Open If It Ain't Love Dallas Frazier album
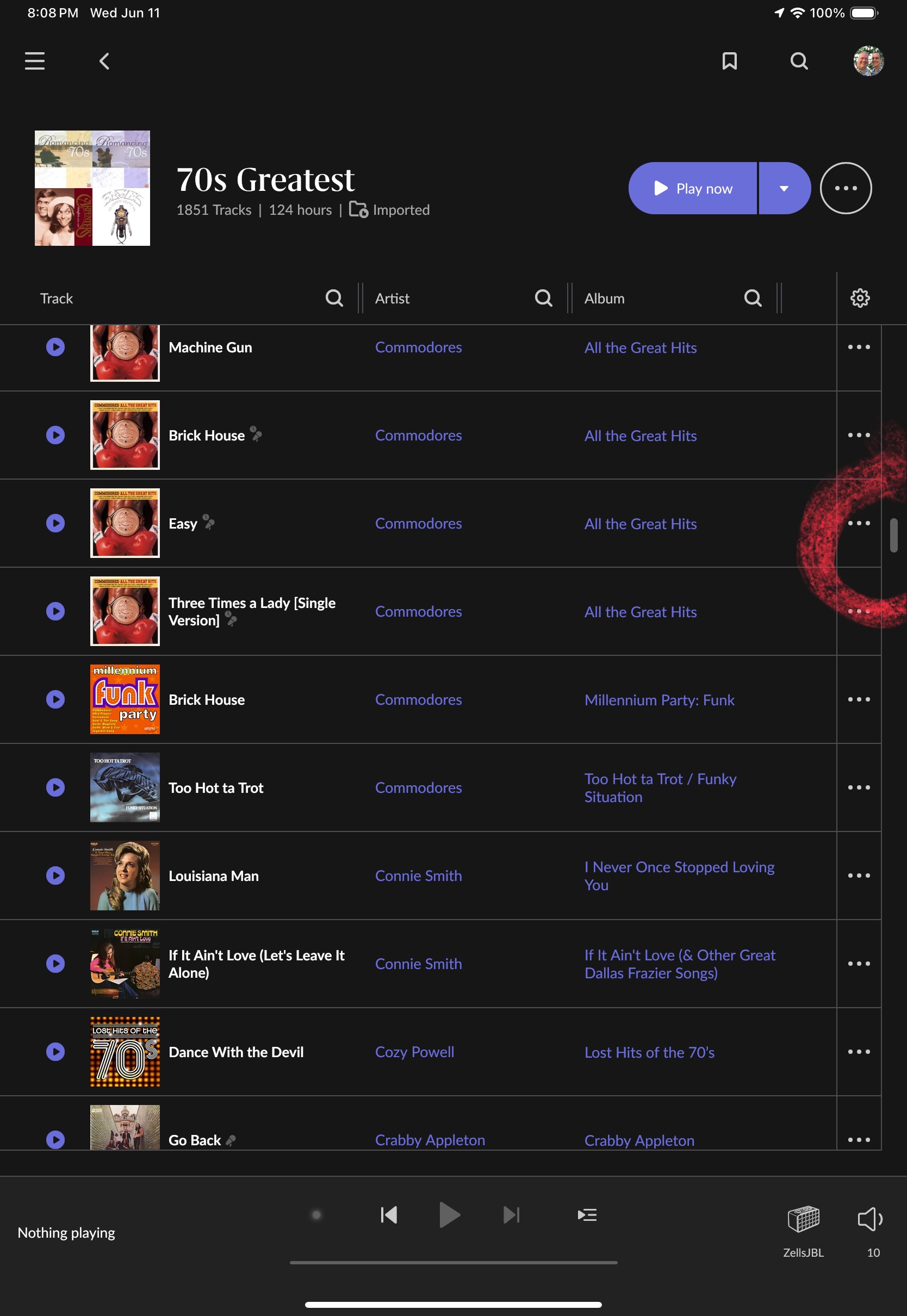 click(680, 964)
